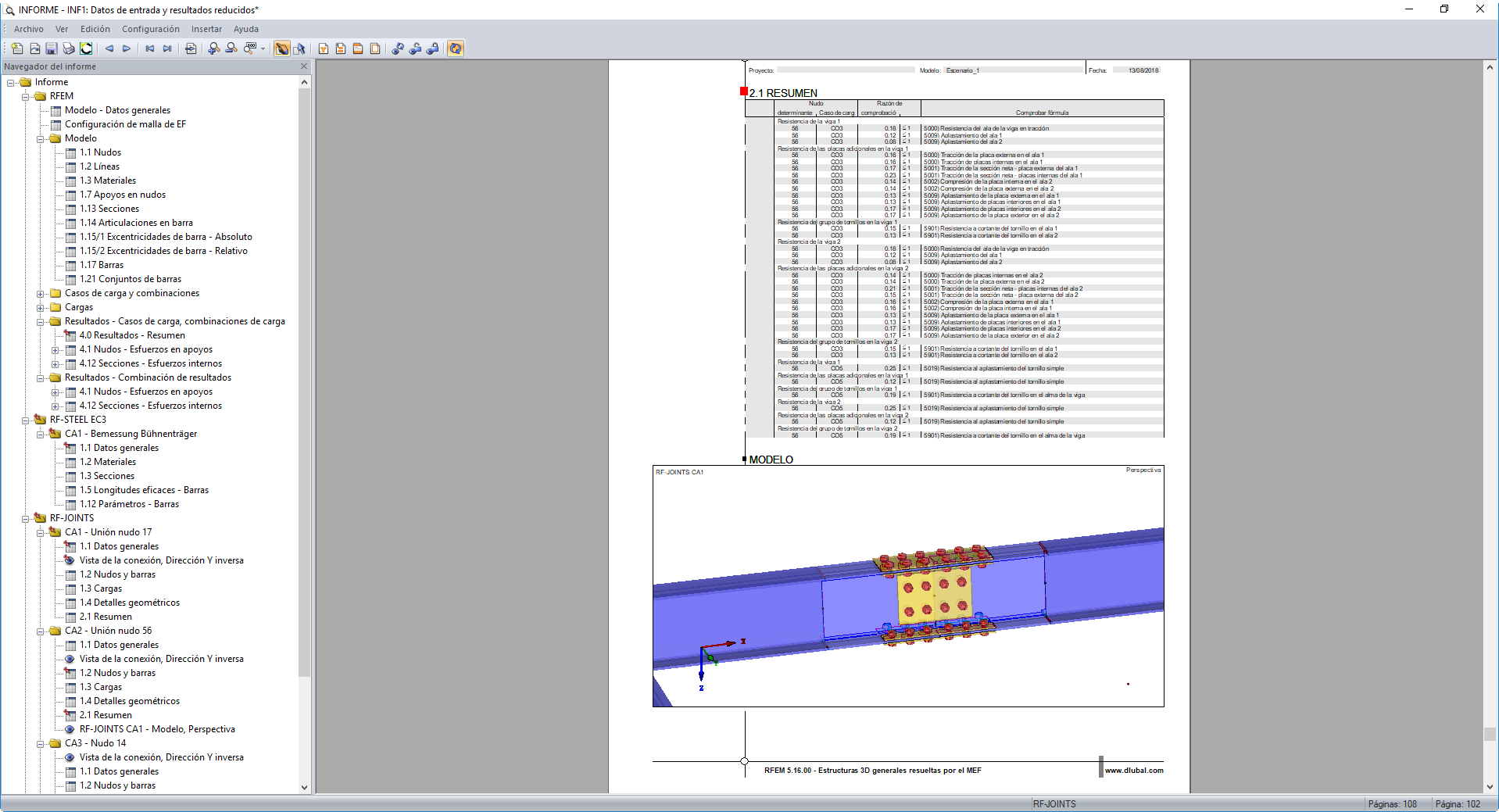The height and width of the screenshot is (812, 1499).
Task: Click the blank cover sheet icon
Action: pyautogui.click(x=375, y=48)
